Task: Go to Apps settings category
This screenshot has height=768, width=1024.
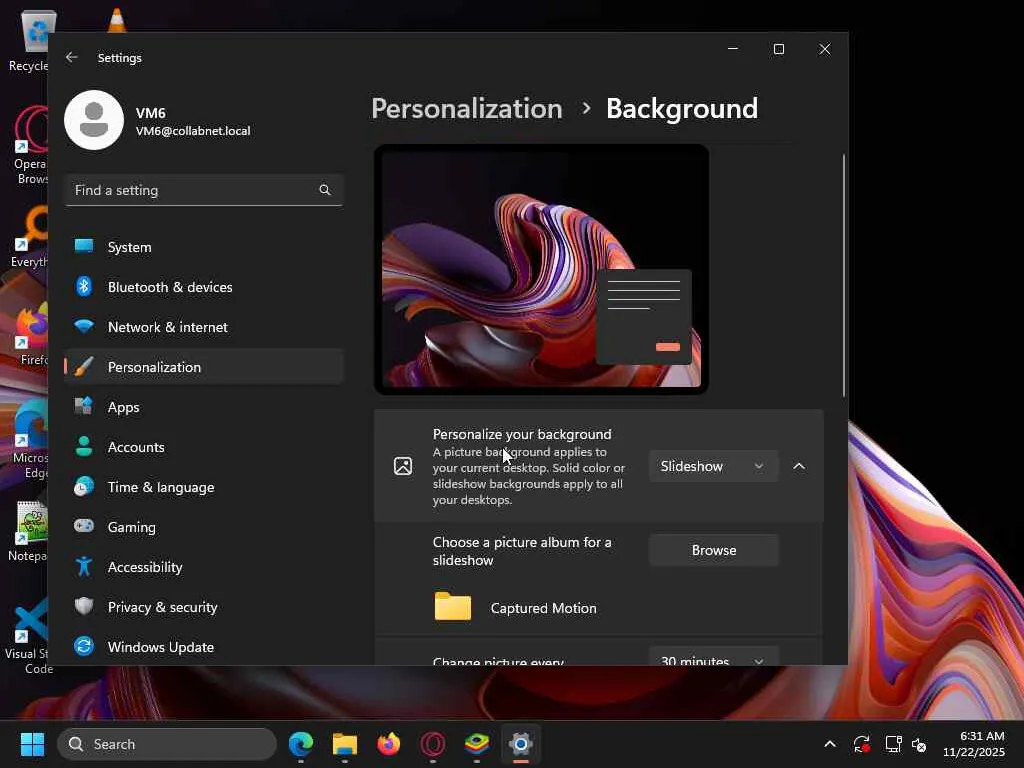Action: pos(123,407)
